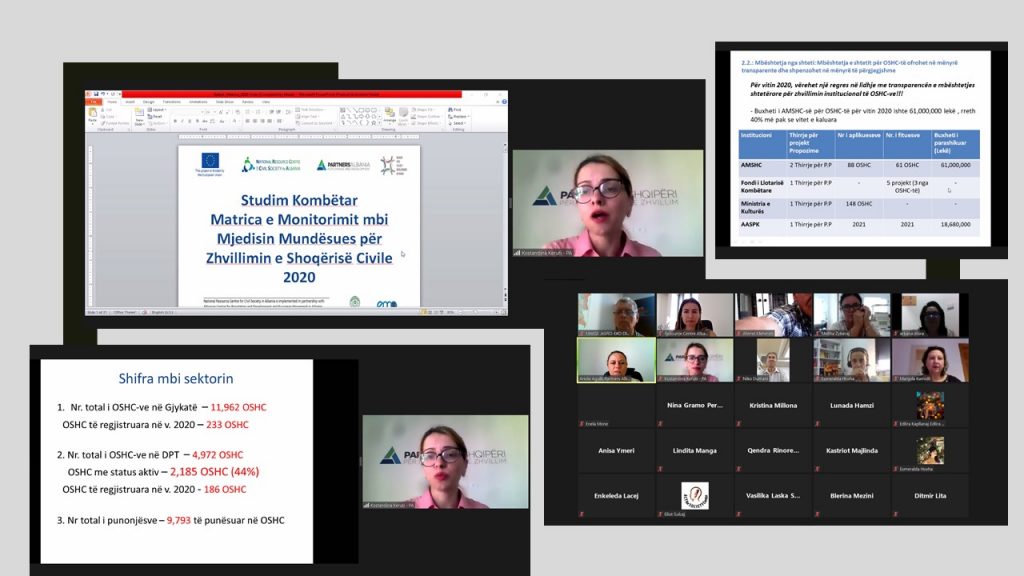This screenshot has width=1024, height=576.
Task: Click Find in the Editing group
Action: coord(455,110)
